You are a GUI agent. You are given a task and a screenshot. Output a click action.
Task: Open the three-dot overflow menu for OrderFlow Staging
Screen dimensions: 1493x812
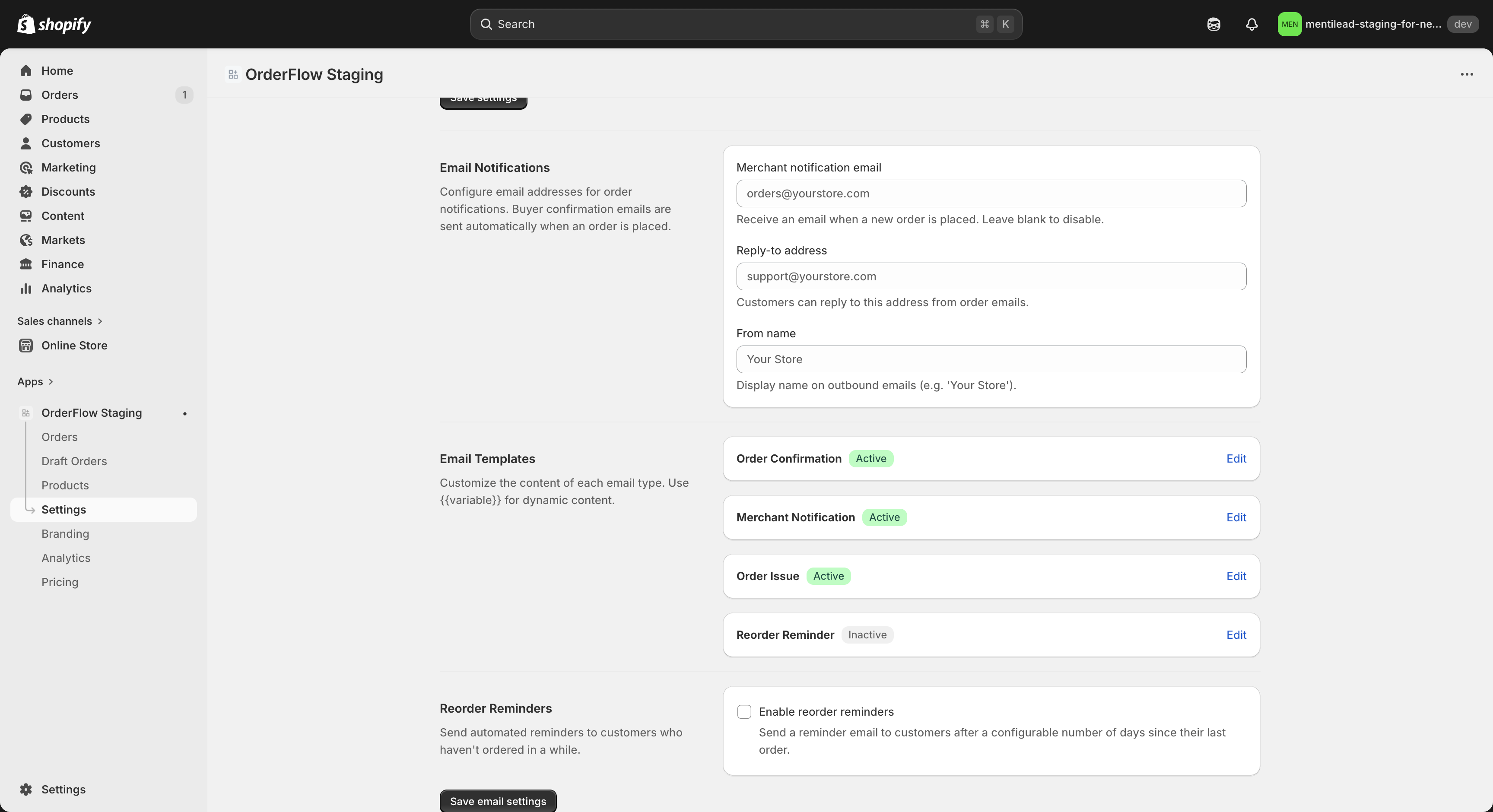pos(1467,74)
